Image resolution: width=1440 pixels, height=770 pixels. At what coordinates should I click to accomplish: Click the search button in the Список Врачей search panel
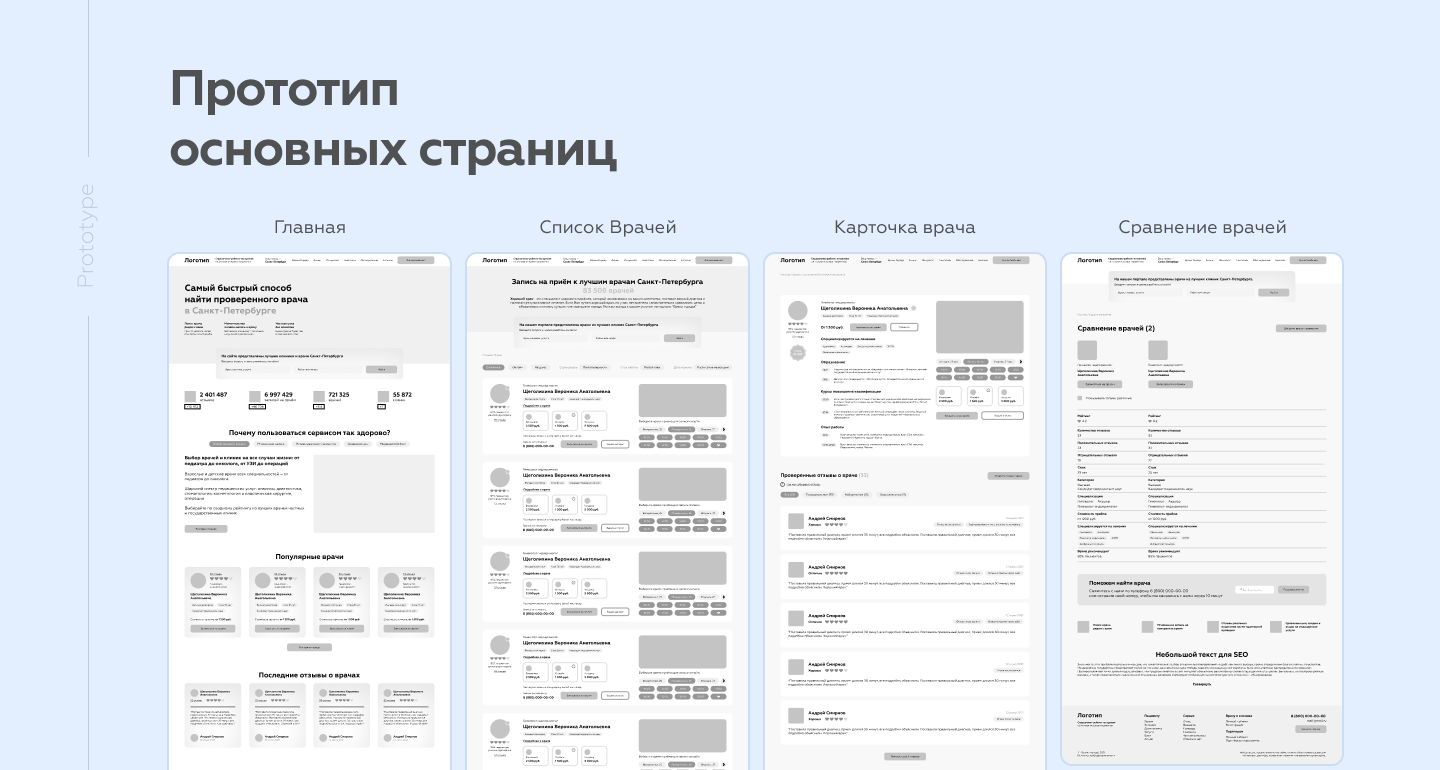tap(679, 338)
